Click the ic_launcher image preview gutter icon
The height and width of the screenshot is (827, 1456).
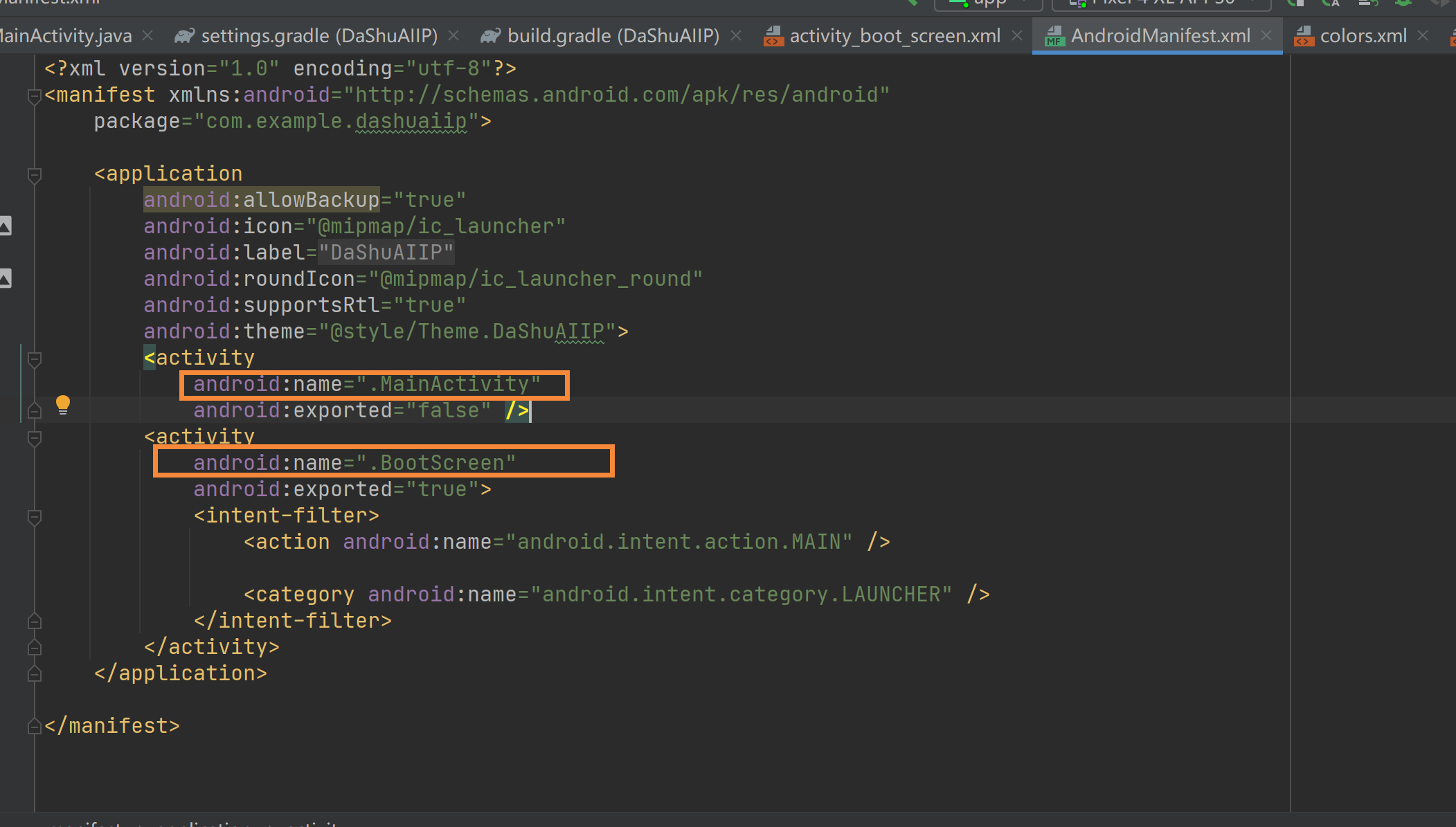pos(6,226)
